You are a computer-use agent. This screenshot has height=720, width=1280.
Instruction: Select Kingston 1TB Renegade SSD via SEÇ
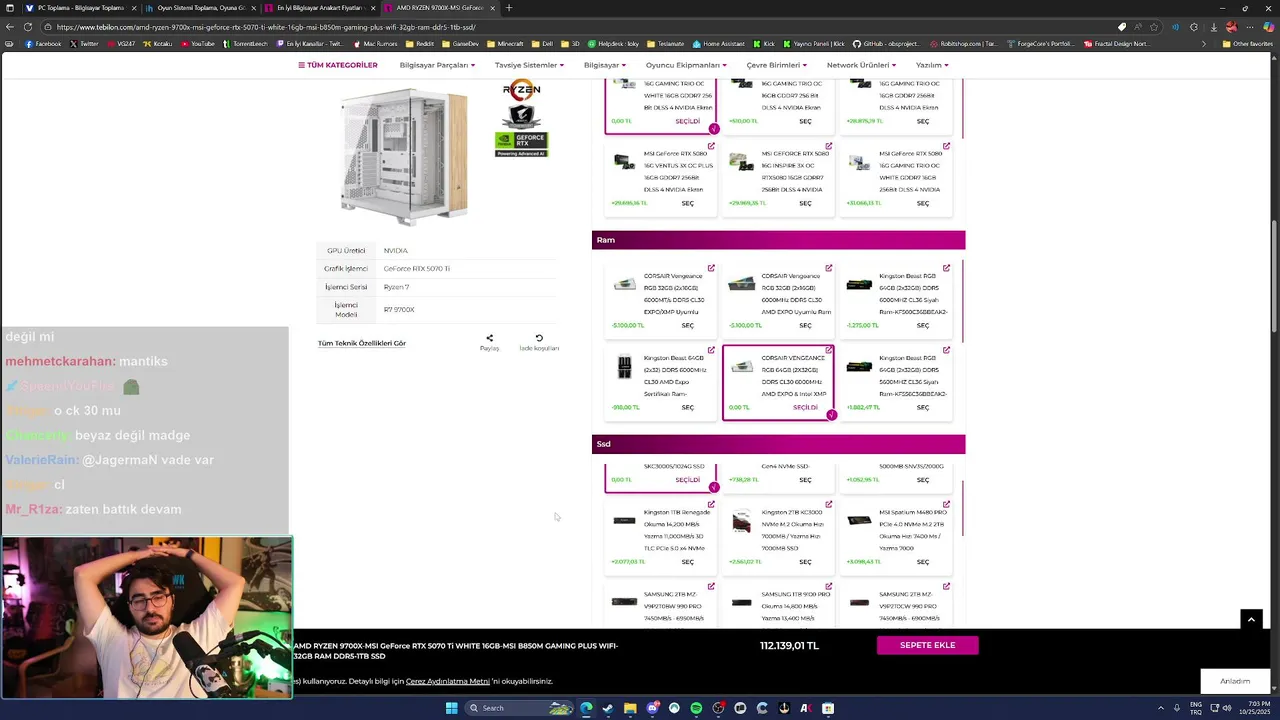(687, 561)
